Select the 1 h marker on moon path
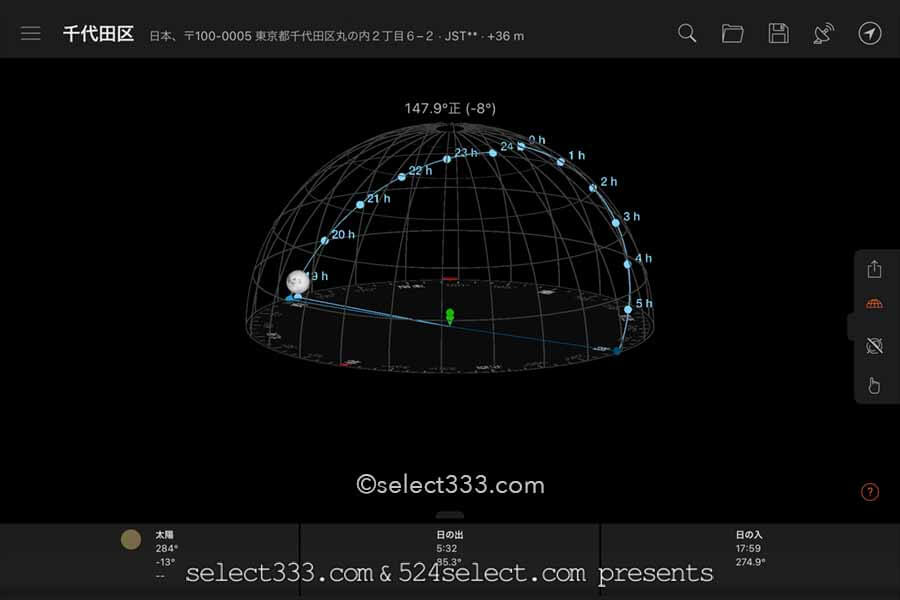 pyautogui.click(x=560, y=162)
